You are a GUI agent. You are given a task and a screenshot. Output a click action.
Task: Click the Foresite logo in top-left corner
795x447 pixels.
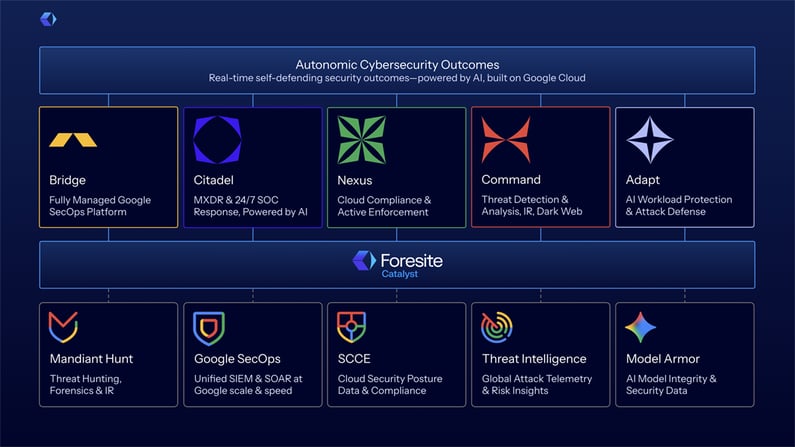pos(48,19)
